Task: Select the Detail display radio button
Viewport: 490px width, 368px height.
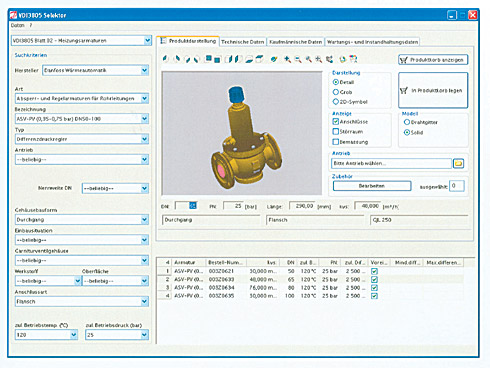Action: pyautogui.click(x=336, y=82)
